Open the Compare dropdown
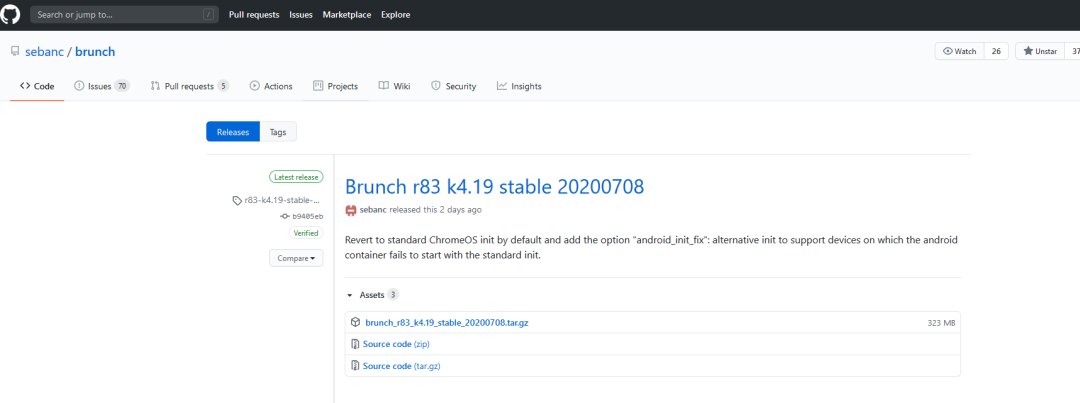The image size is (1080, 403). [296, 258]
